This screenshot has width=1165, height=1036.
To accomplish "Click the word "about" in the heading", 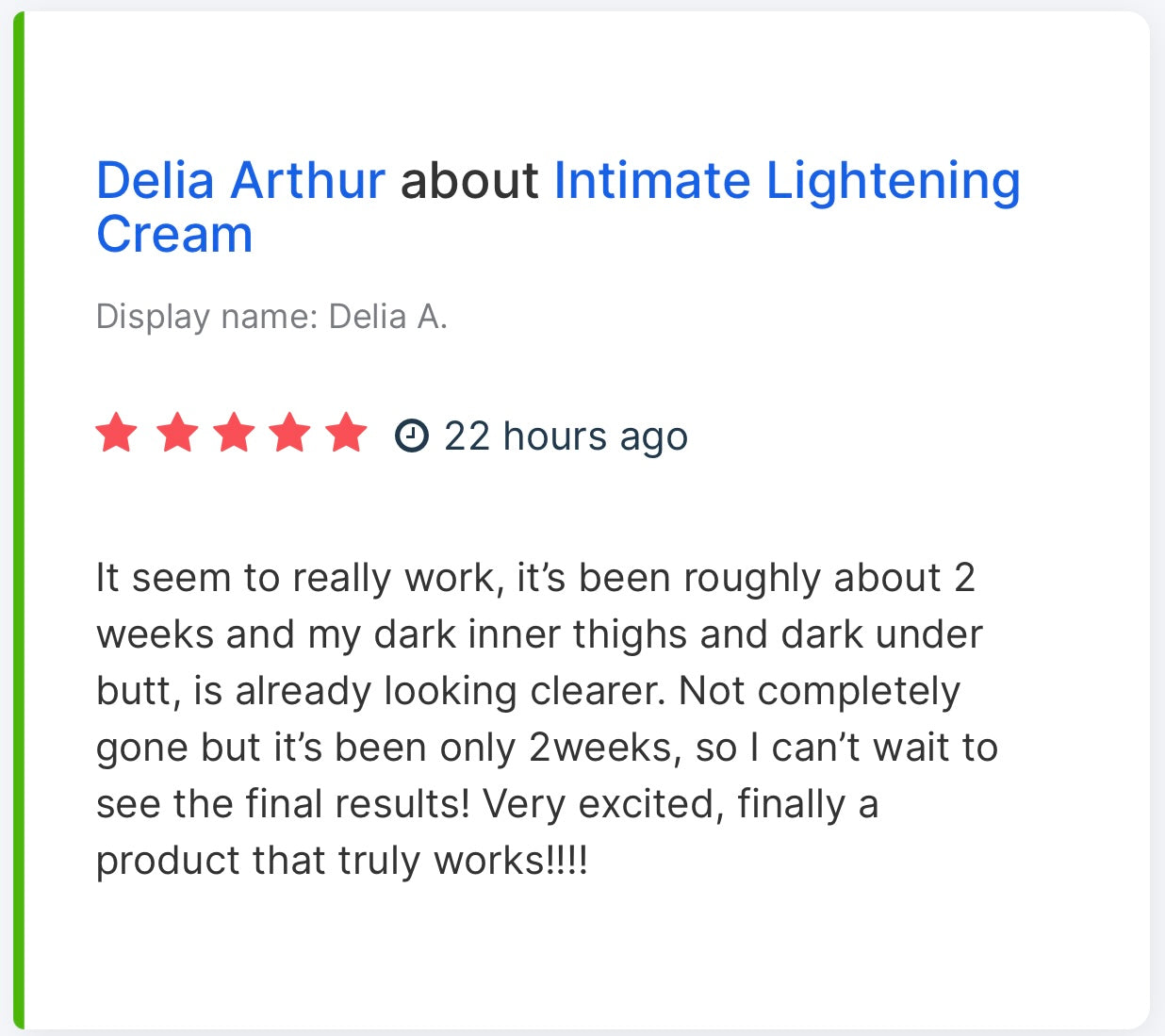I will (x=468, y=181).
